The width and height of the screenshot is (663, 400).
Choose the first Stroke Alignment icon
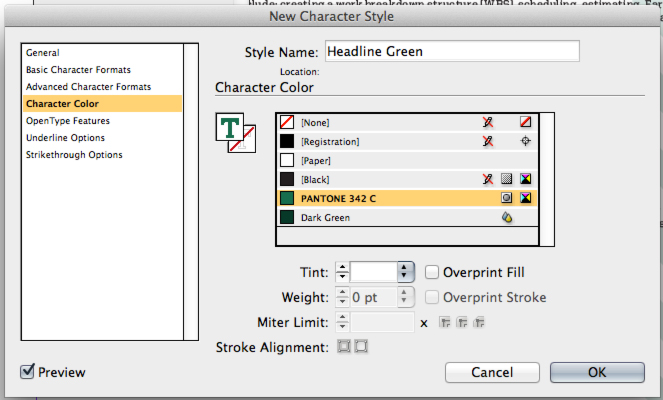click(344, 347)
